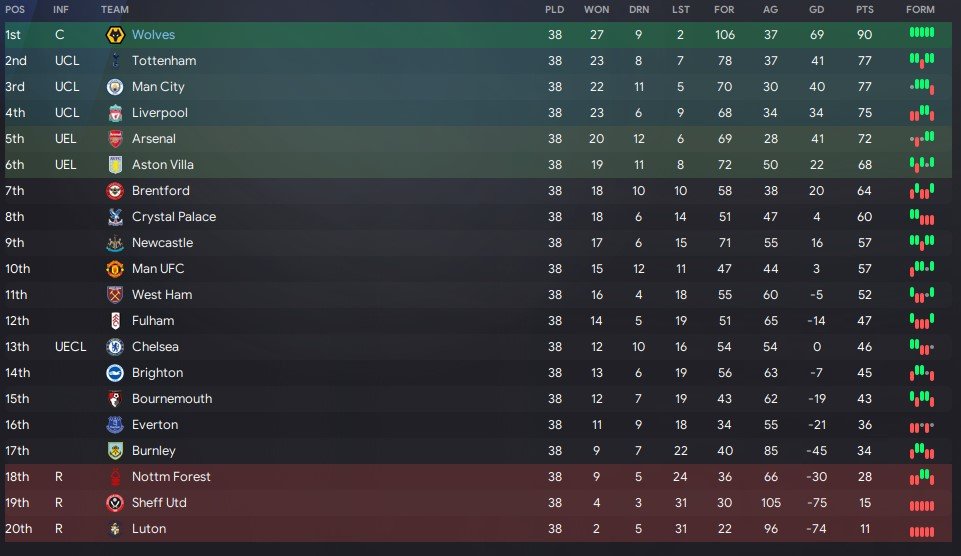Select the Nottm Forest relegation row
Image resolution: width=961 pixels, height=556 pixels.
[x=478, y=477]
